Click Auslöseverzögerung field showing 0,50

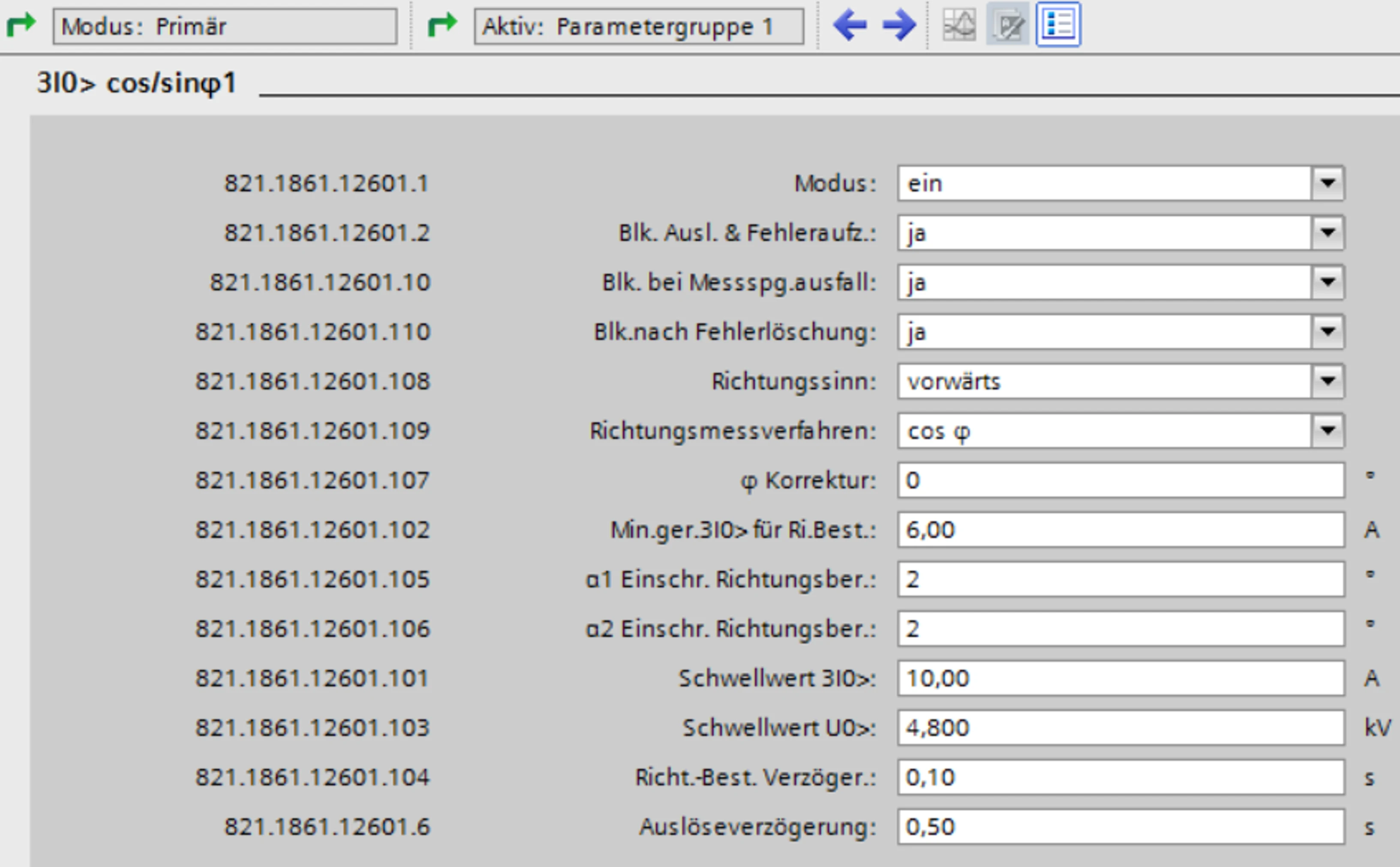[x=1120, y=827]
